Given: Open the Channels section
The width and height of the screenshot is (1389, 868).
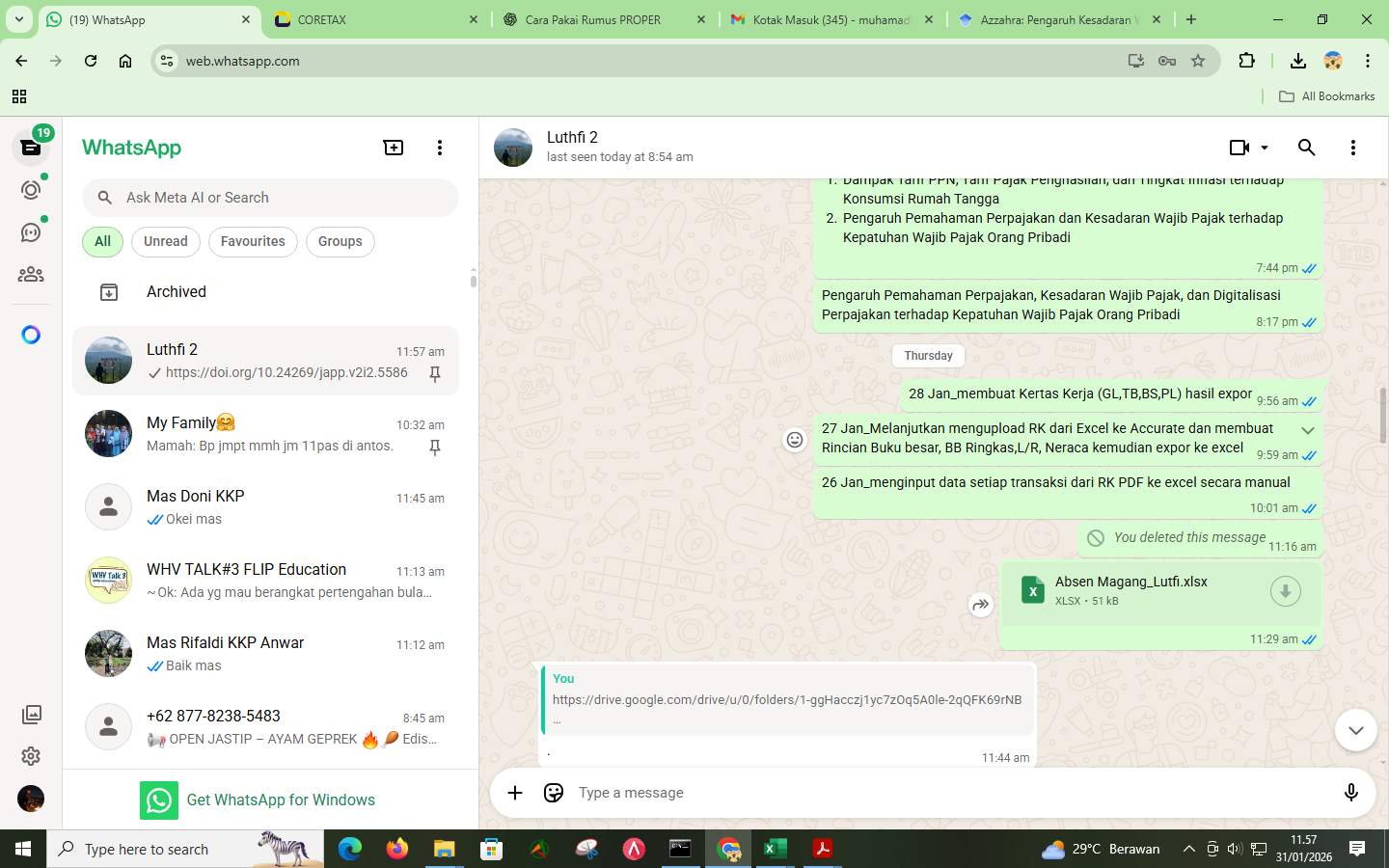Looking at the screenshot, I should pyautogui.click(x=30, y=231).
